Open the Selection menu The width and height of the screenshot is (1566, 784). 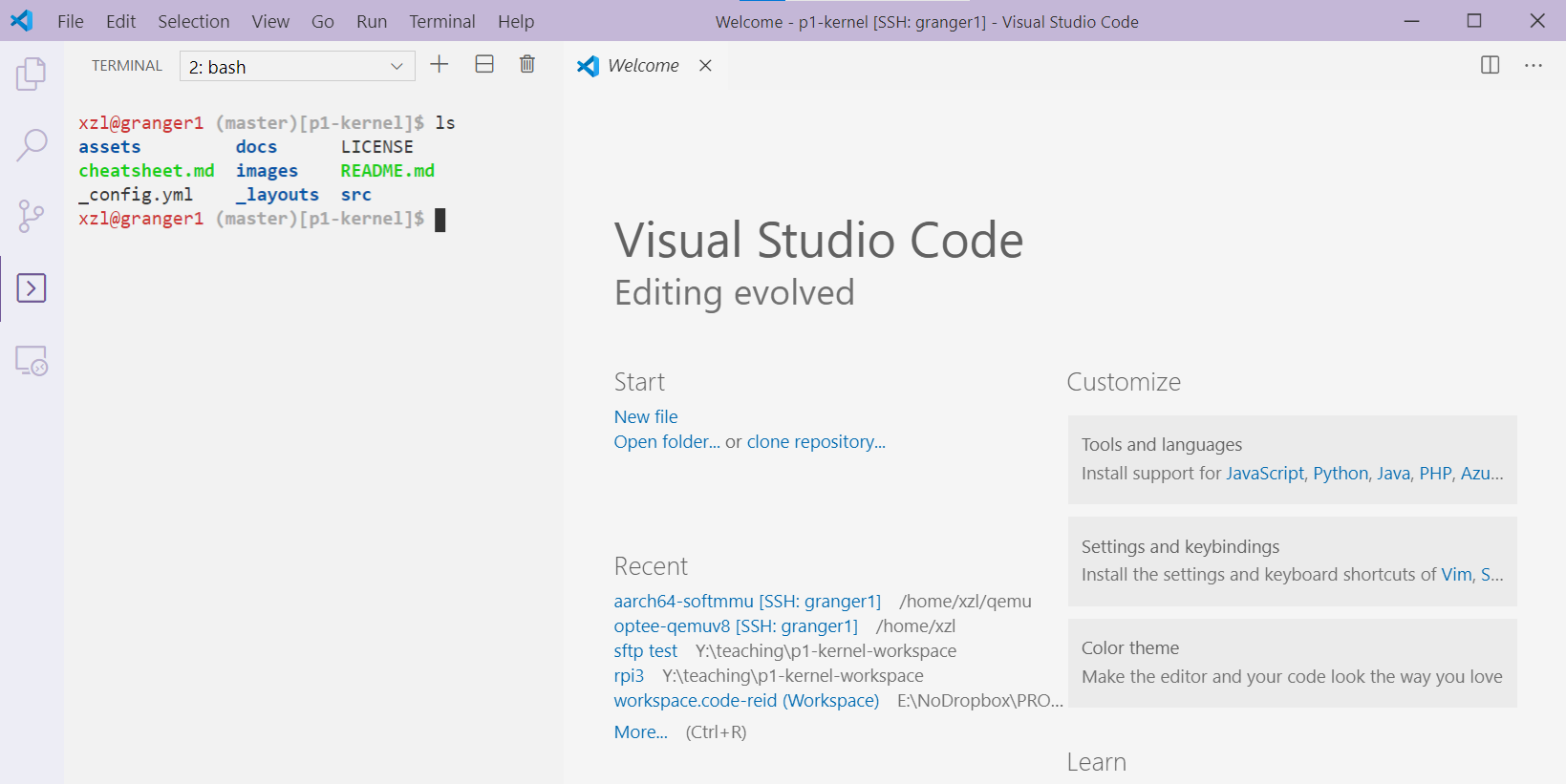tap(194, 21)
